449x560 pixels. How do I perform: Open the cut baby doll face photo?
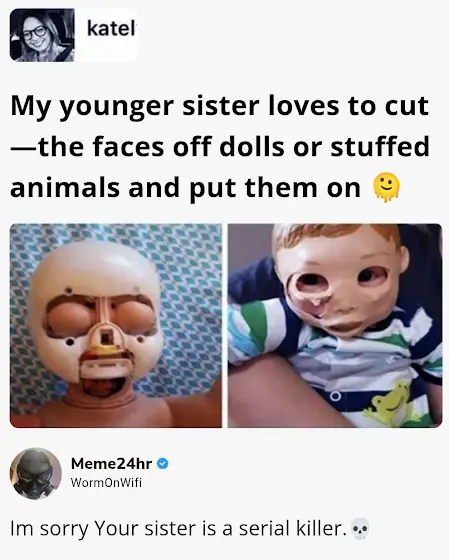[x=335, y=325]
